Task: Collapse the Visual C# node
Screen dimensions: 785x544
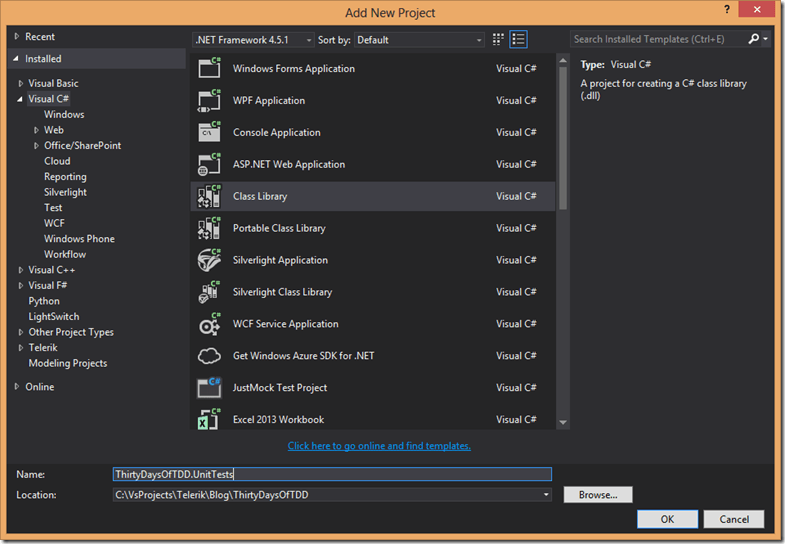Action: pyautogui.click(x=20, y=99)
